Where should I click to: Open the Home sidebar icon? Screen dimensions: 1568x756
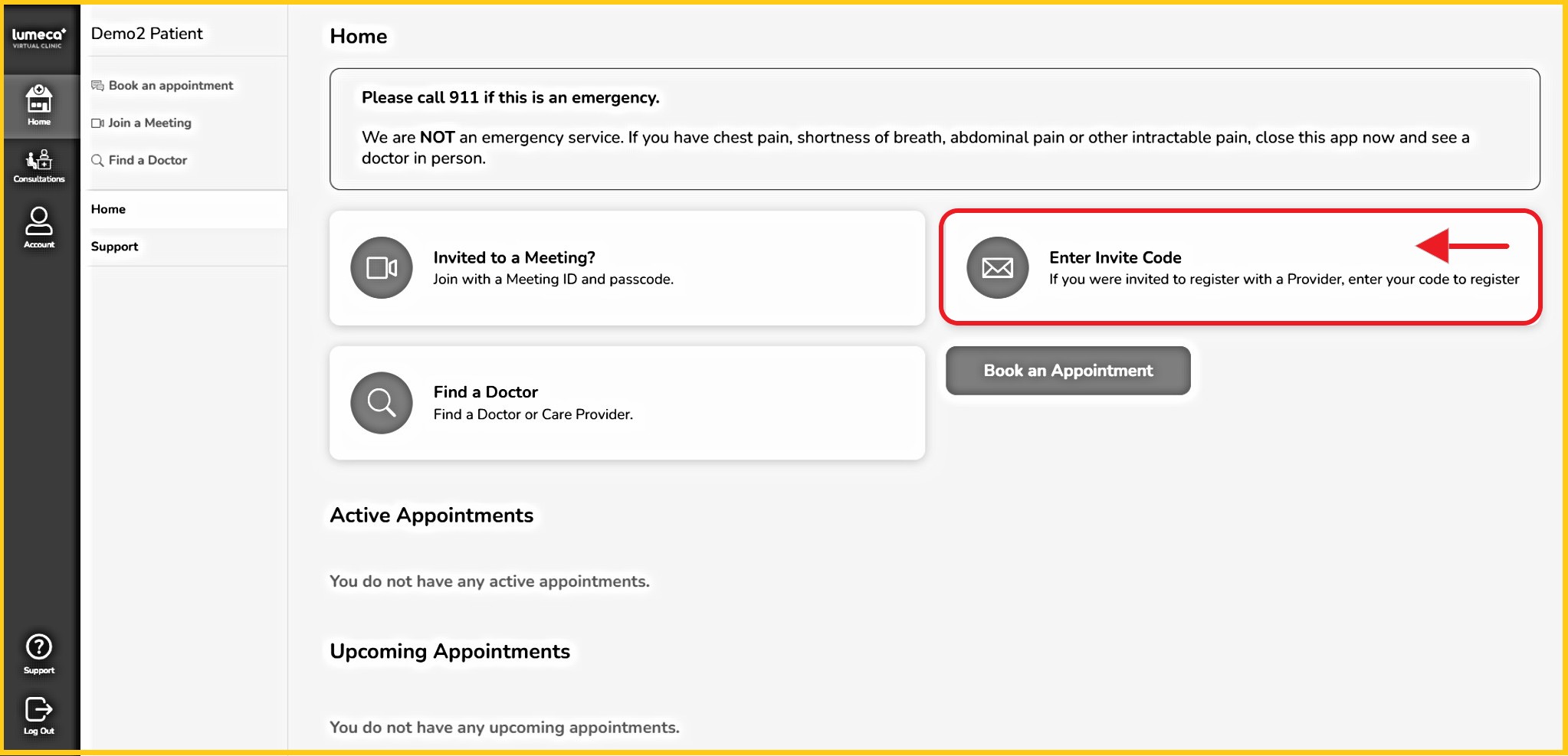(x=39, y=106)
